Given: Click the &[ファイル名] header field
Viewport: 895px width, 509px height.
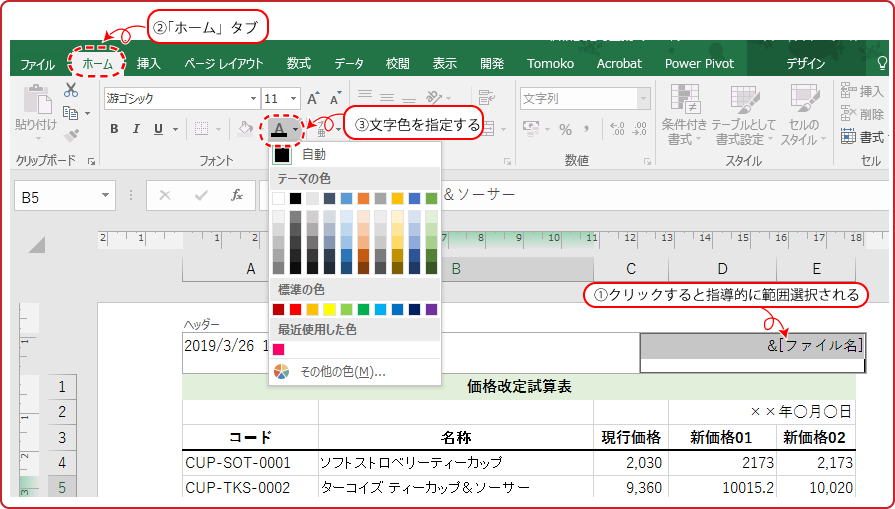Looking at the screenshot, I should pyautogui.click(x=753, y=353).
